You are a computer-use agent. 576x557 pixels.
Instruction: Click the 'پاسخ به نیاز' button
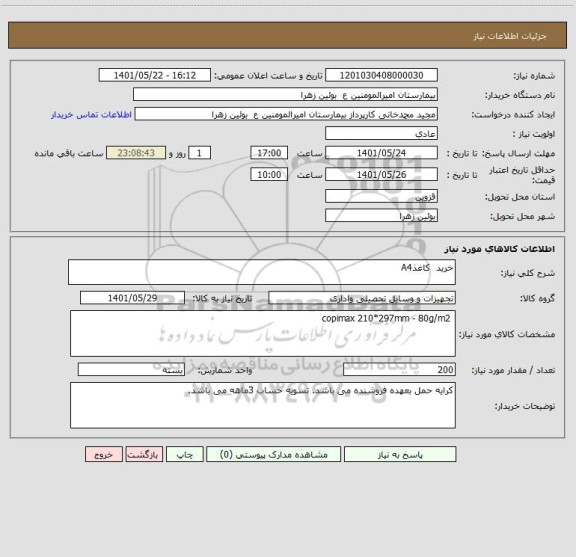click(400, 454)
